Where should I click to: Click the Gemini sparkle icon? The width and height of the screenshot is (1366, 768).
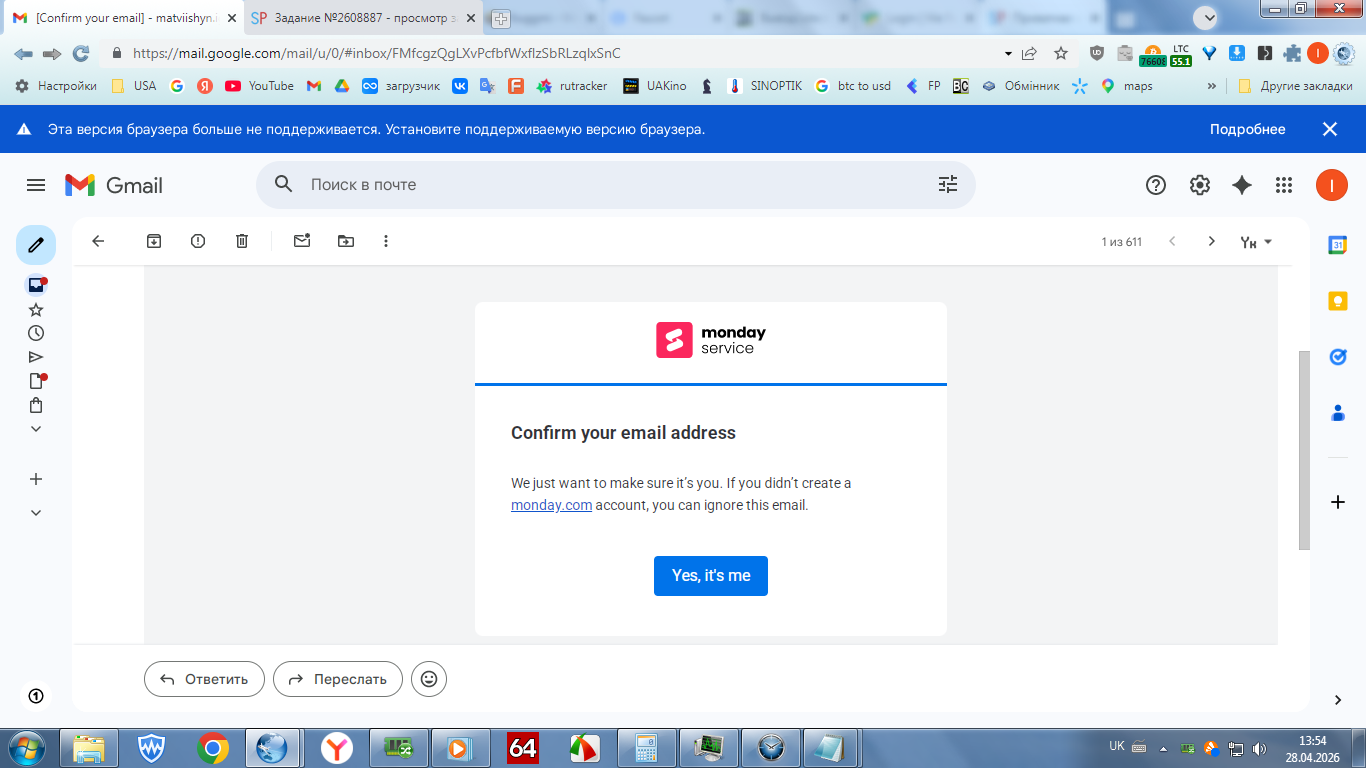point(1242,185)
